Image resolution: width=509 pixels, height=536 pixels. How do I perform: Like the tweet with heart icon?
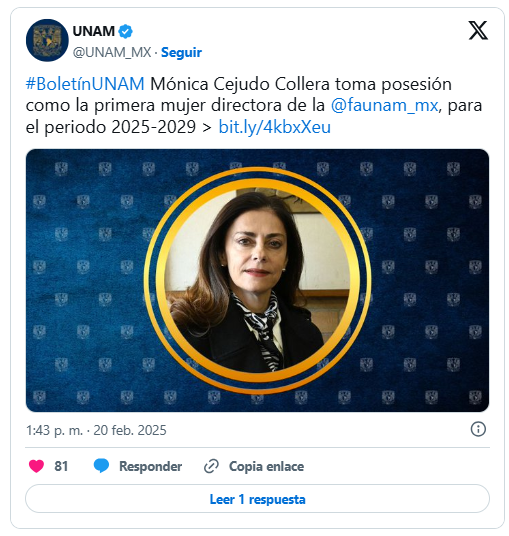point(36,466)
